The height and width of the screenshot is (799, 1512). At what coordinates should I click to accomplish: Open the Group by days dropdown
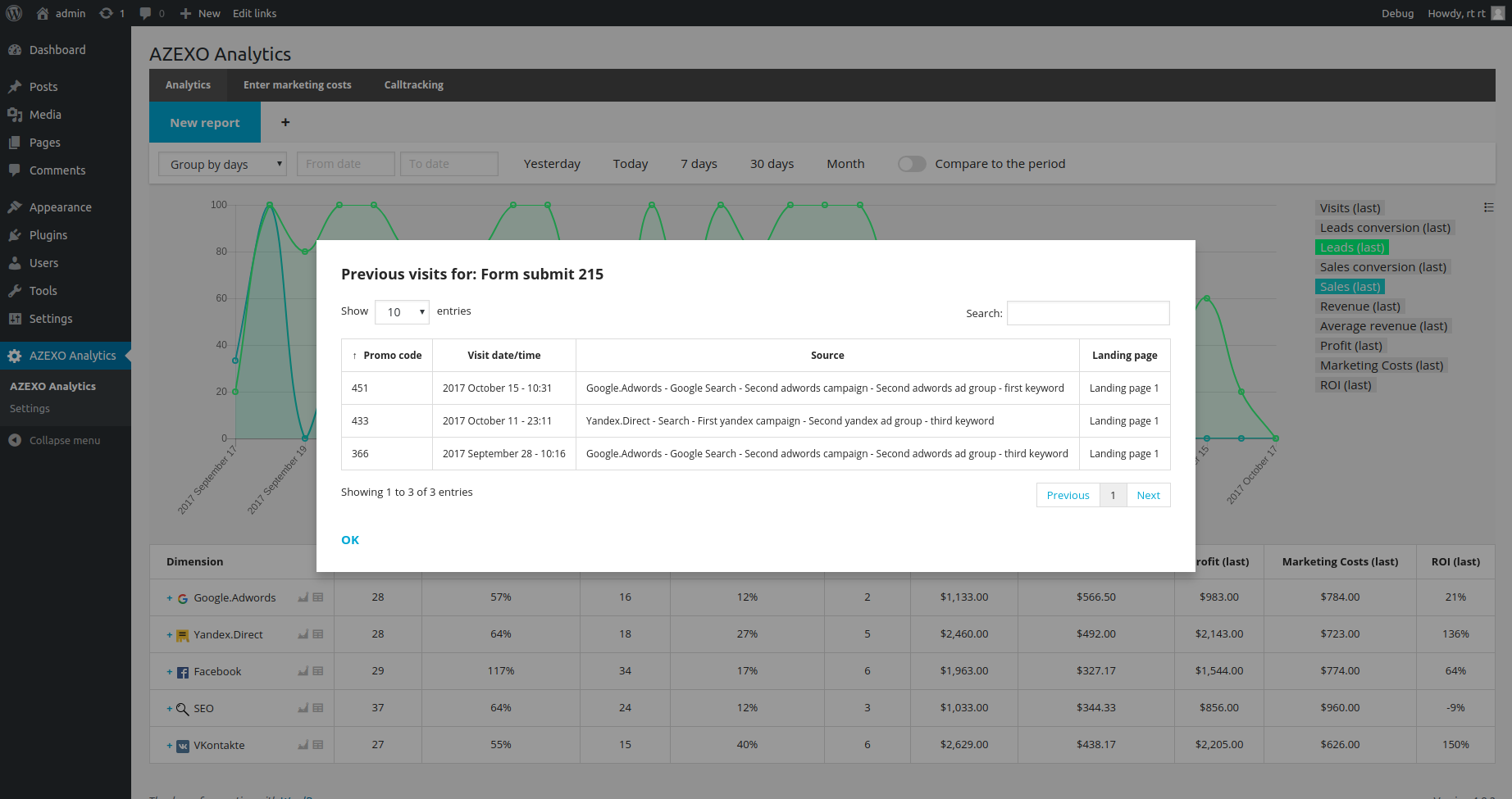point(222,164)
